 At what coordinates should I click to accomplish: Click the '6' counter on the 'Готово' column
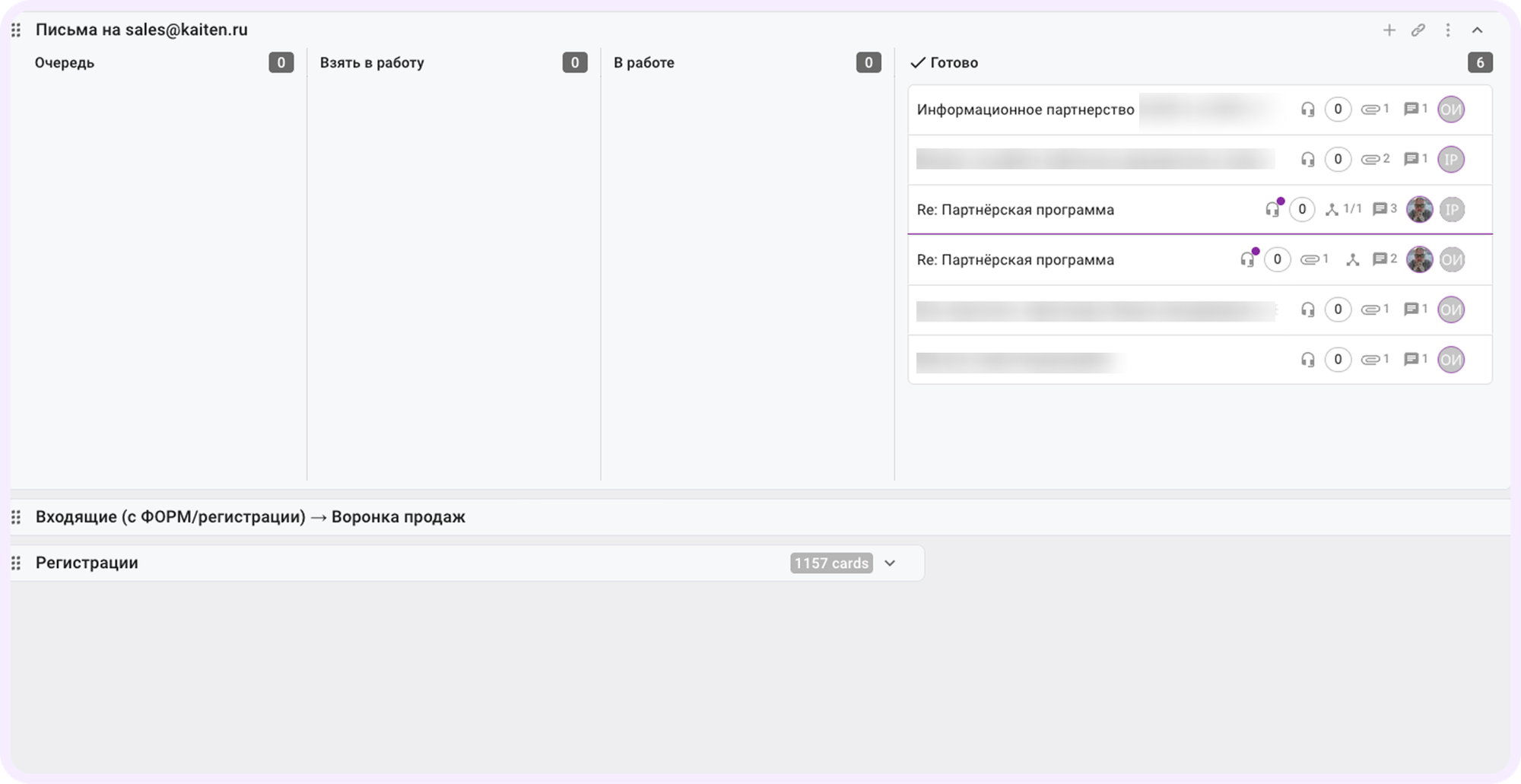[1481, 62]
